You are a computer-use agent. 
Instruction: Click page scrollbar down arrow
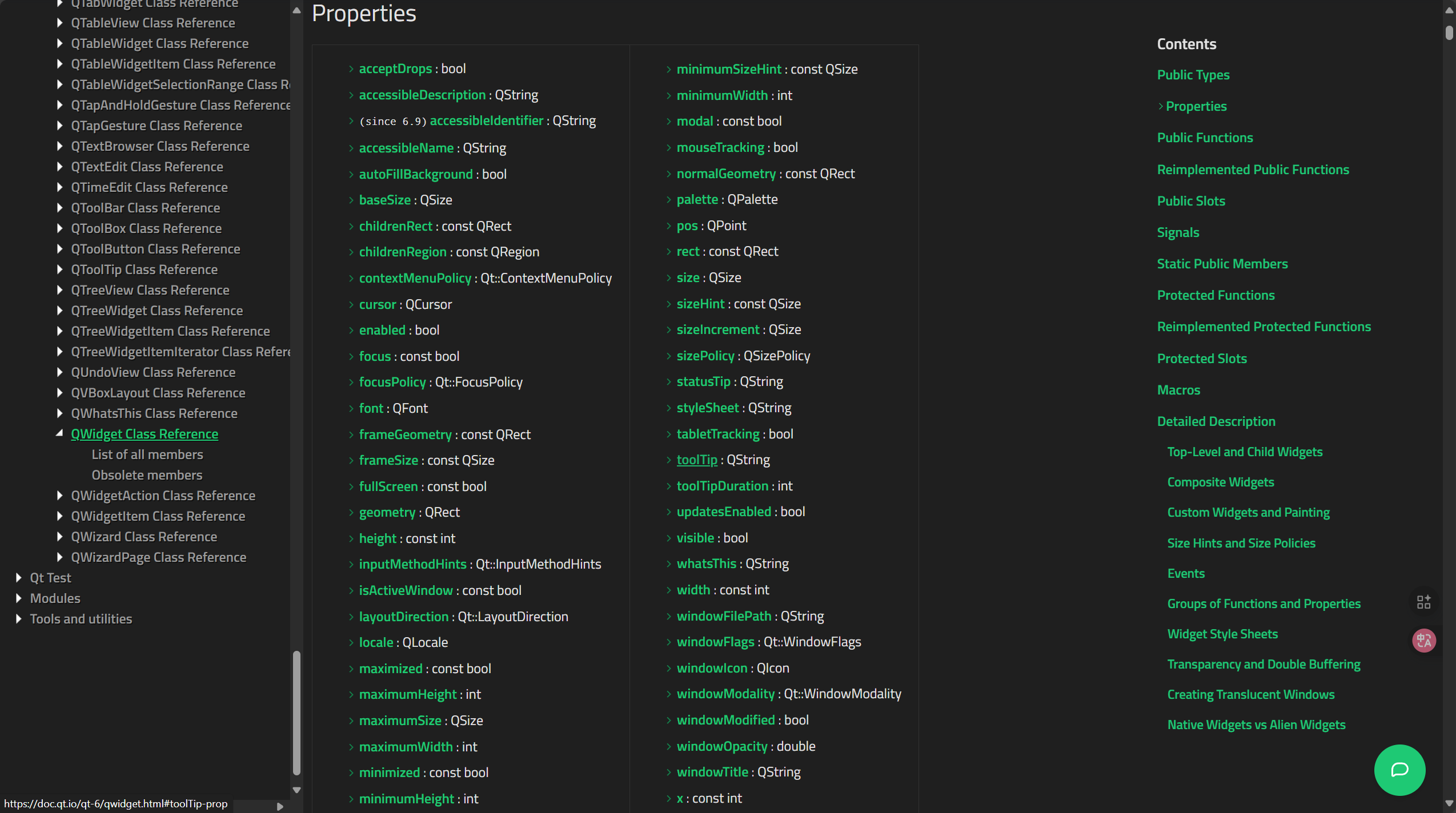tap(1449, 804)
